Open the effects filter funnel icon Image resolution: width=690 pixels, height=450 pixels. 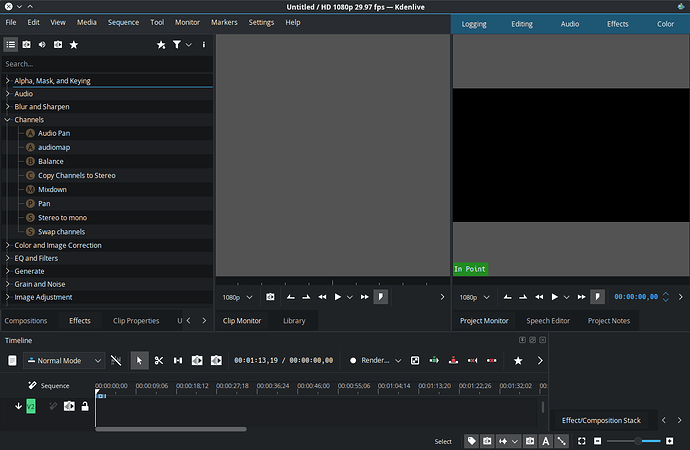(x=177, y=45)
